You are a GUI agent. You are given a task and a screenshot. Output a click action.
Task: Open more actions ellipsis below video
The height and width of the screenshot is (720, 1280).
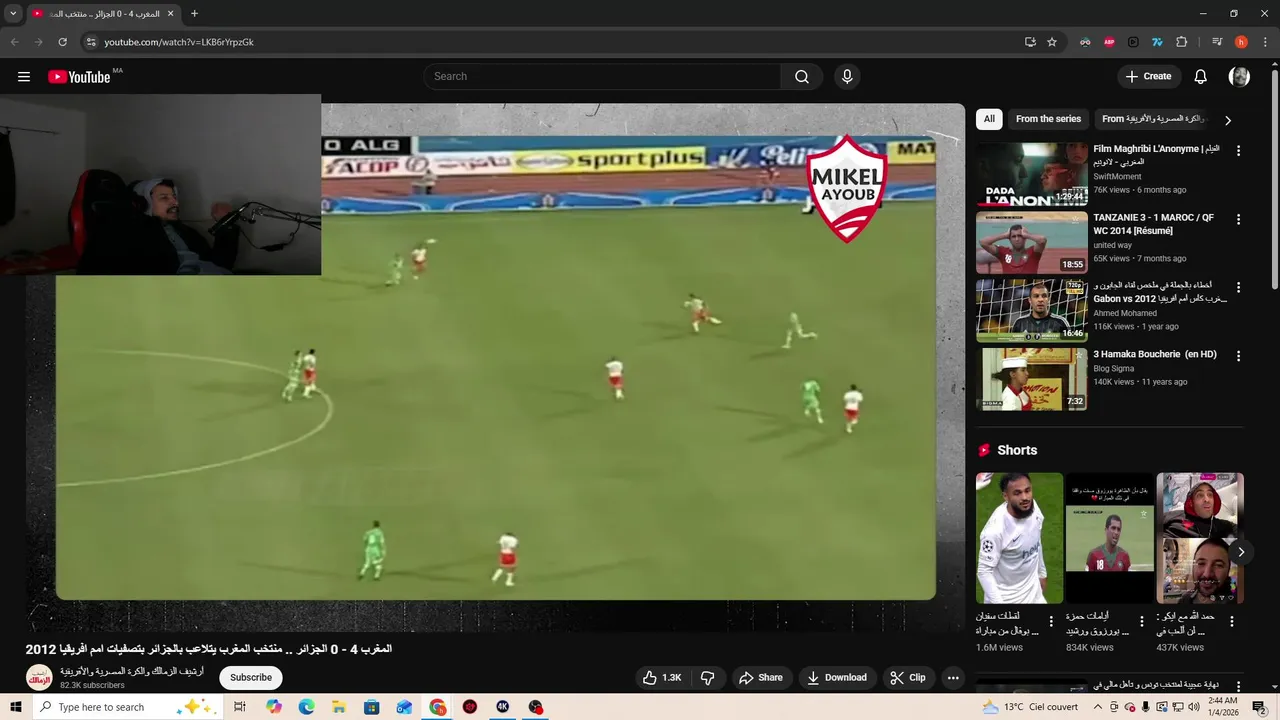point(953,678)
